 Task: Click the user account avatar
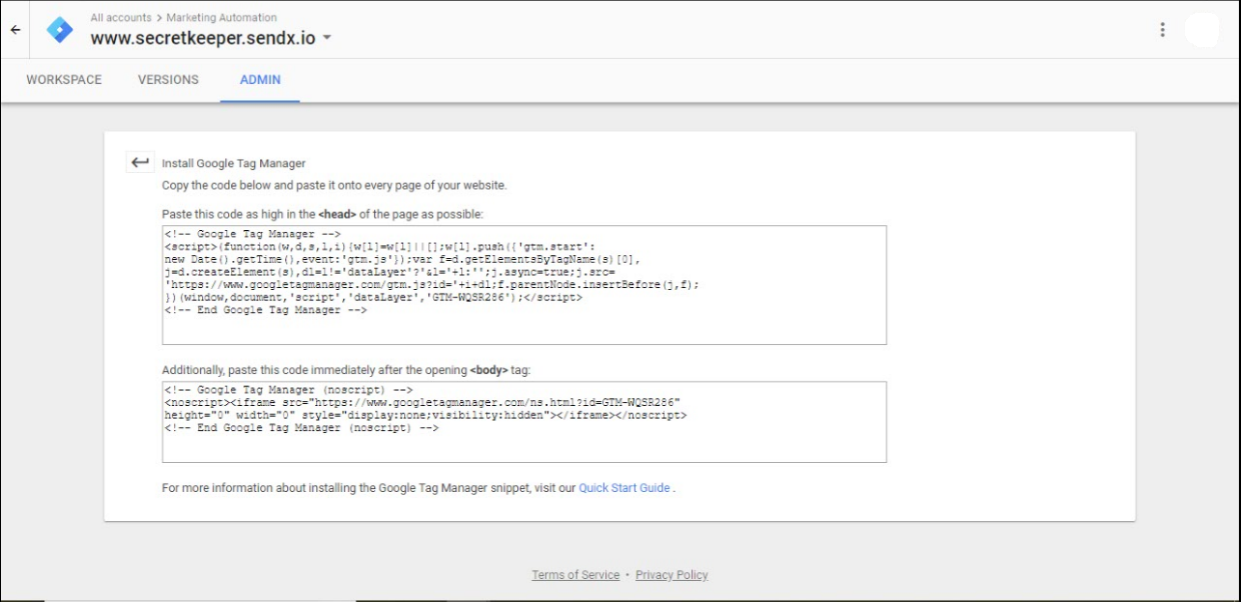pos(1201,30)
